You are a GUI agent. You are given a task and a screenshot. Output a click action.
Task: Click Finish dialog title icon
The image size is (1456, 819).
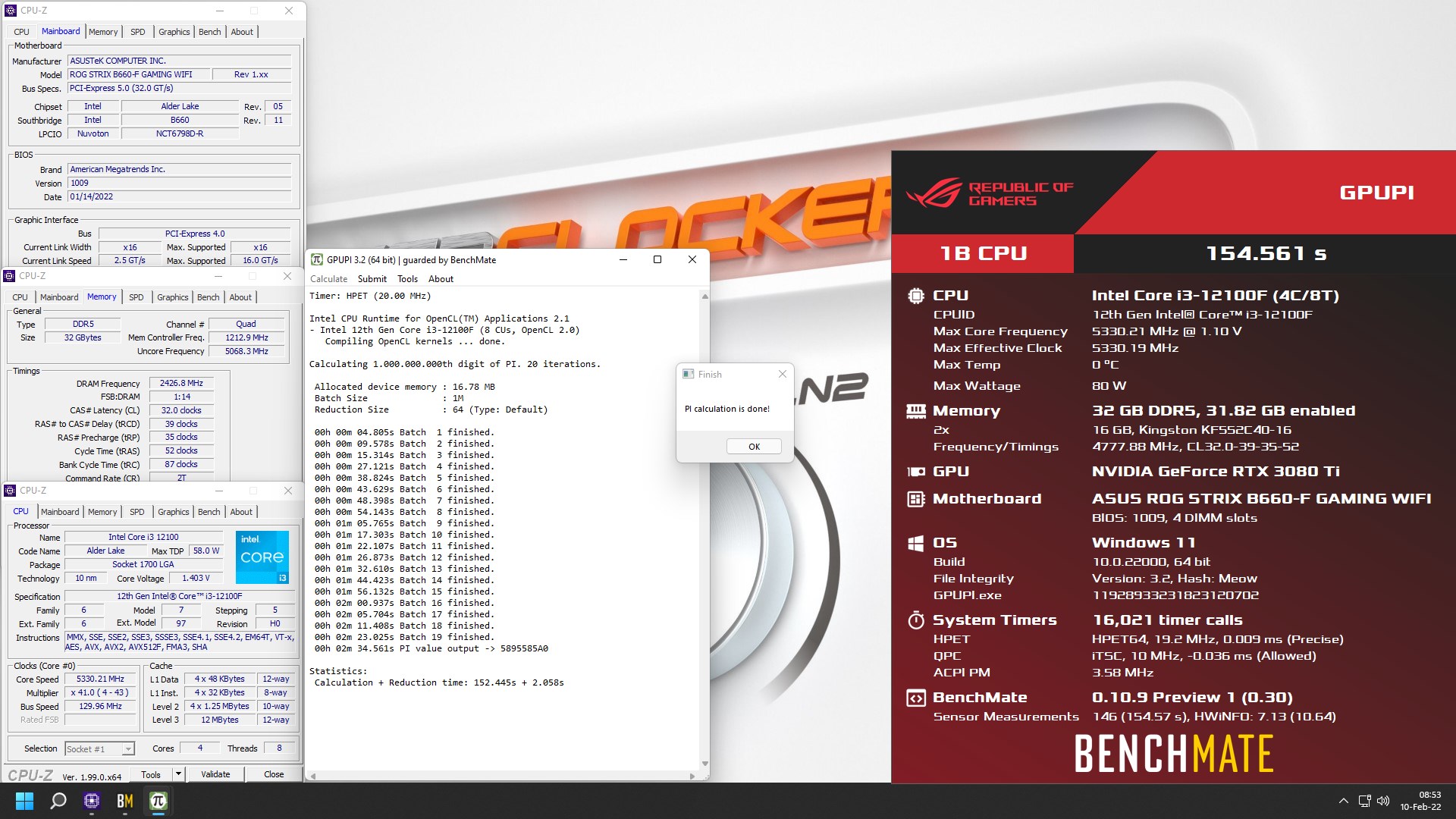click(x=689, y=374)
